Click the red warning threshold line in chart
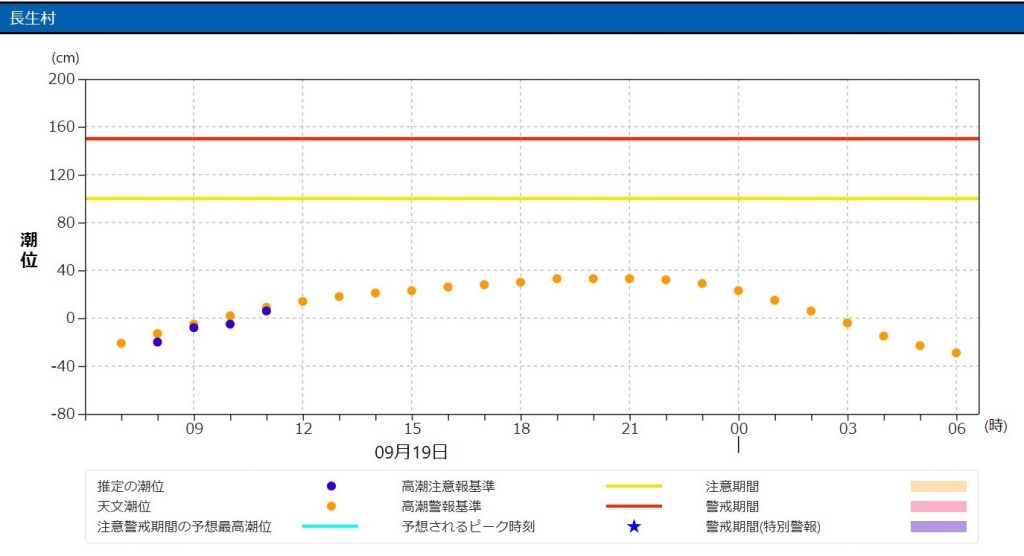1024x556 pixels. (x=532, y=139)
